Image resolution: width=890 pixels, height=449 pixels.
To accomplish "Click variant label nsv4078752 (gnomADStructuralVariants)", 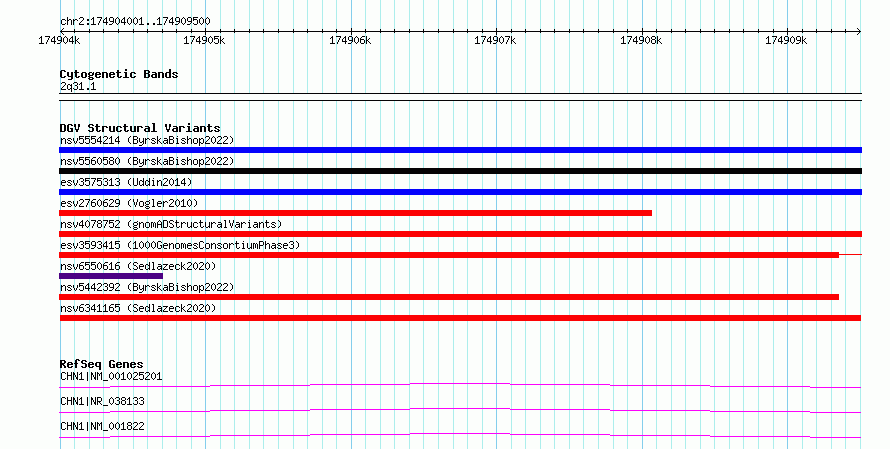I will coord(171,224).
